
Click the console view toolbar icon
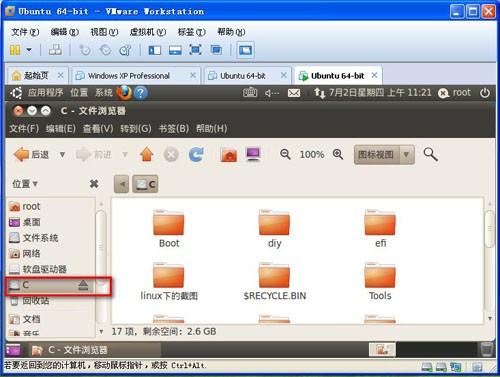pos(245,50)
